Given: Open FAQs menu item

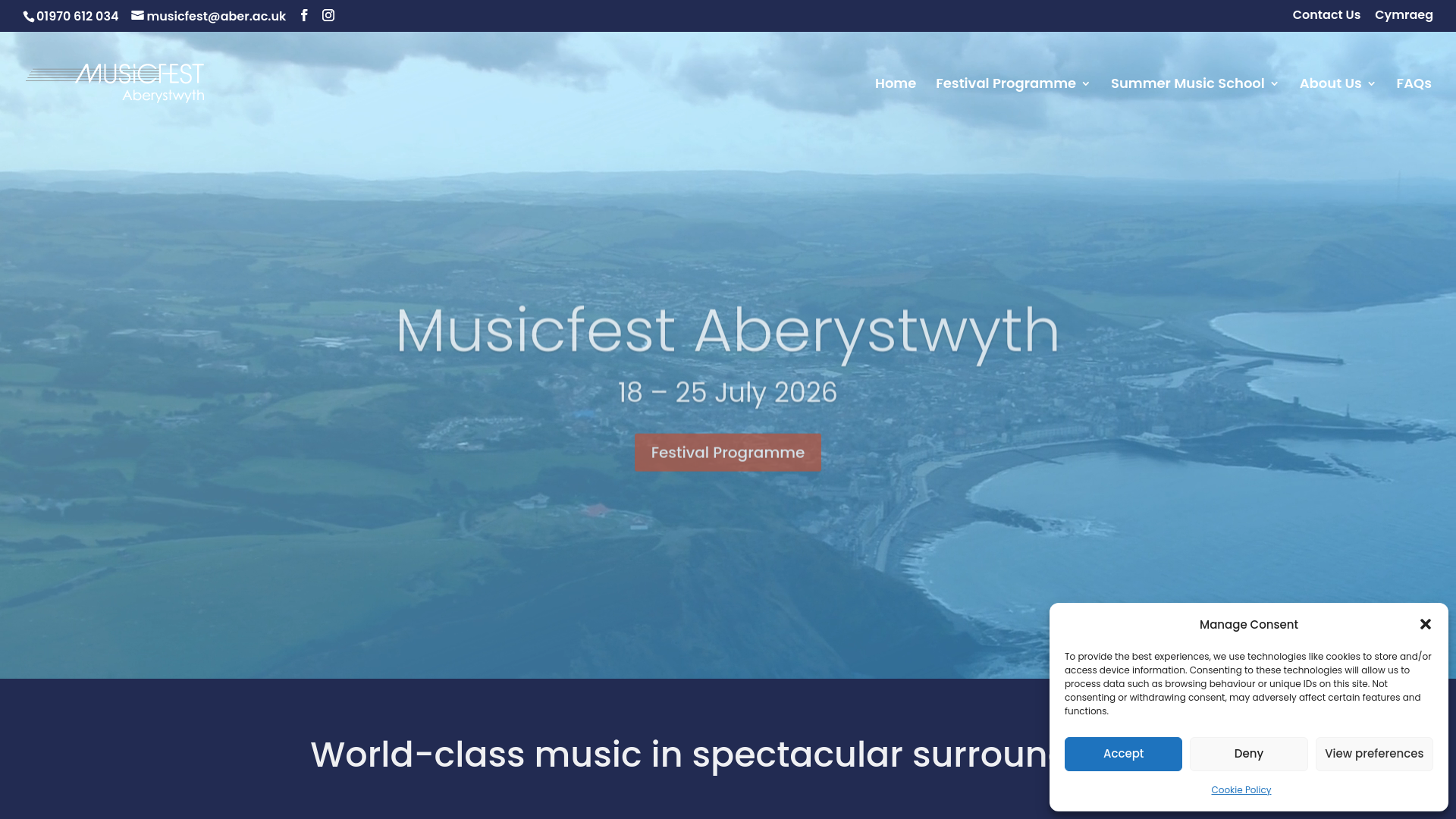Looking at the screenshot, I should pos(1414,83).
